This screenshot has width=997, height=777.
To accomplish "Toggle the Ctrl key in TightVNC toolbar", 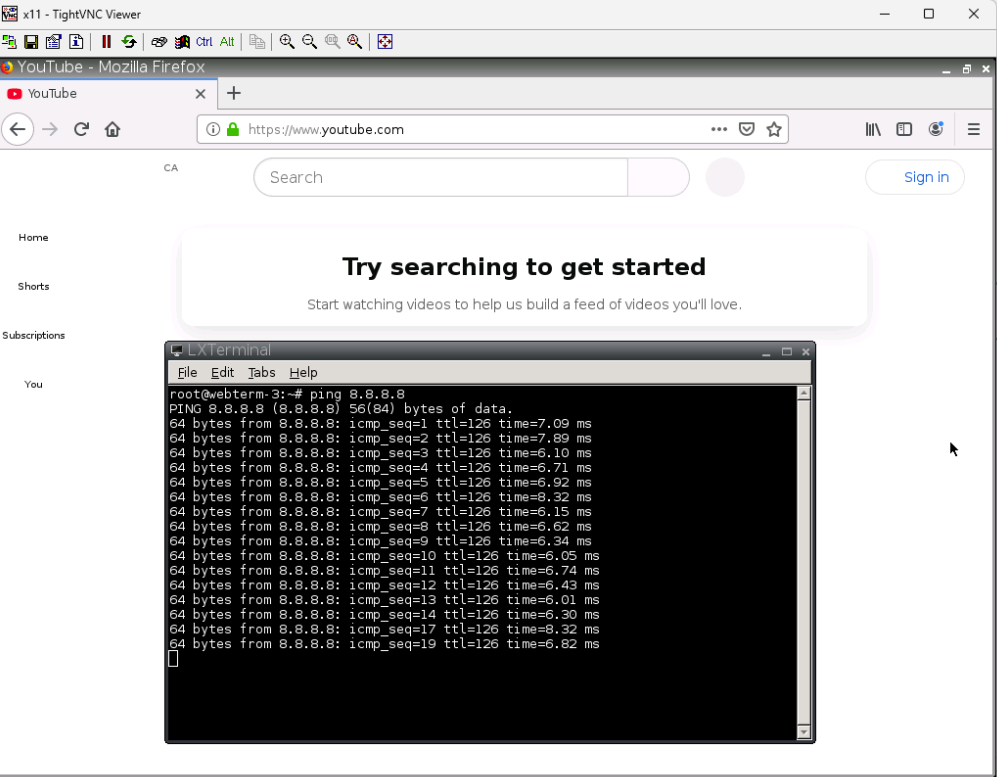I will click(x=204, y=42).
